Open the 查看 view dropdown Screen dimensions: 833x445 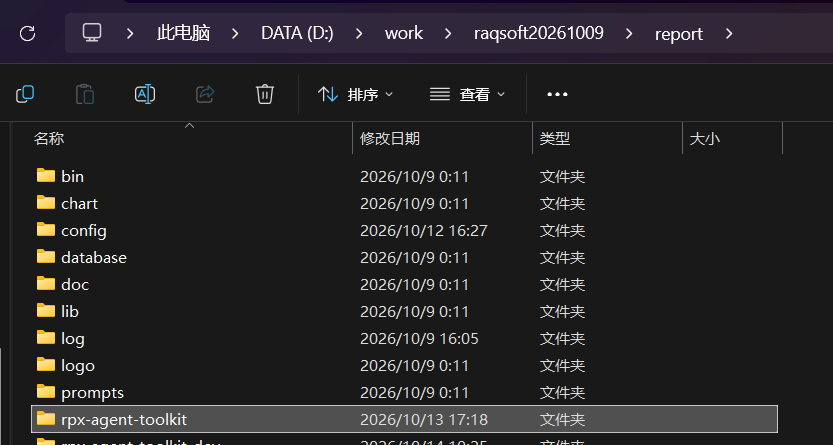(x=468, y=95)
